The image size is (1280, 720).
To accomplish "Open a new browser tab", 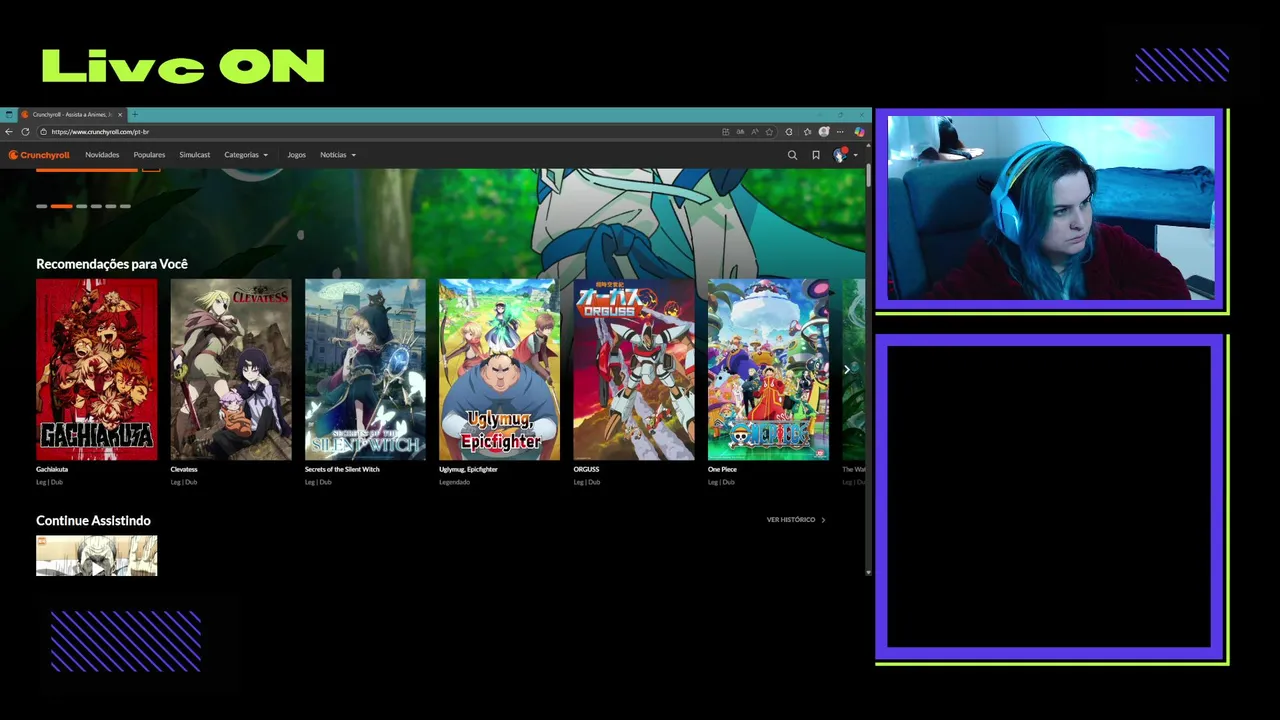I will (135, 114).
